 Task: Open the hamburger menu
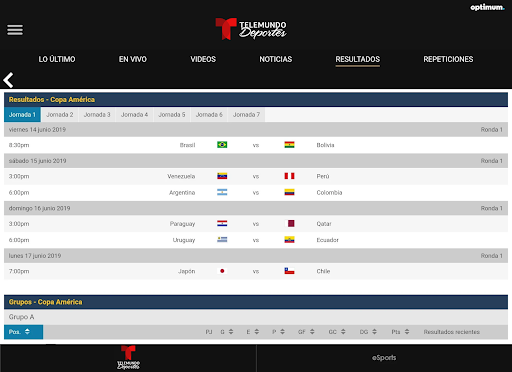tap(15, 30)
